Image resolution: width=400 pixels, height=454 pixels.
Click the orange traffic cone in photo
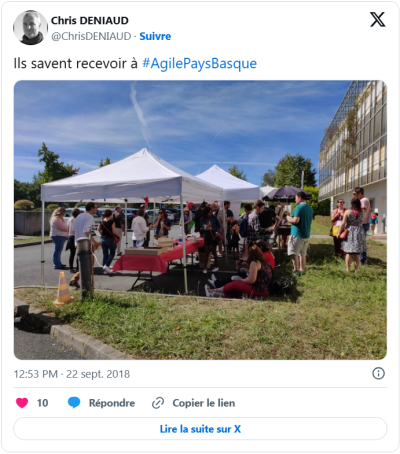[x=63, y=288]
